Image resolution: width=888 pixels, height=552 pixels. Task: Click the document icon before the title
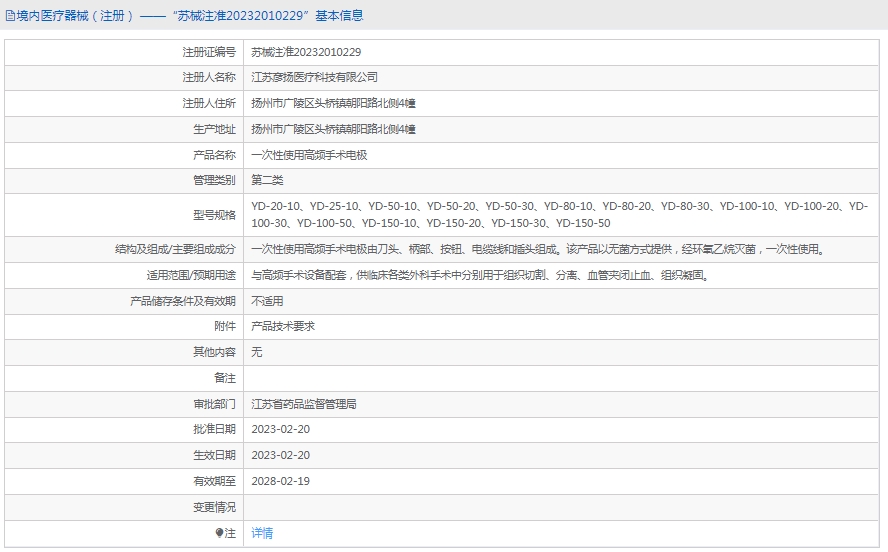(10, 16)
